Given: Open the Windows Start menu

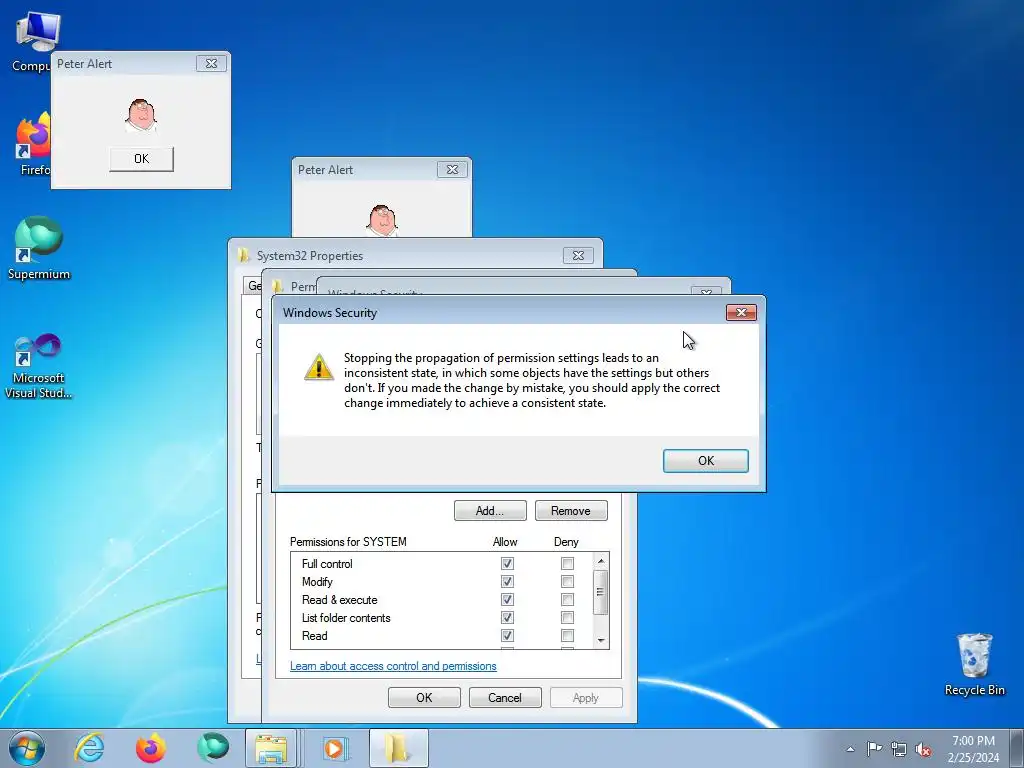Looking at the screenshot, I should (x=27, y=748).
